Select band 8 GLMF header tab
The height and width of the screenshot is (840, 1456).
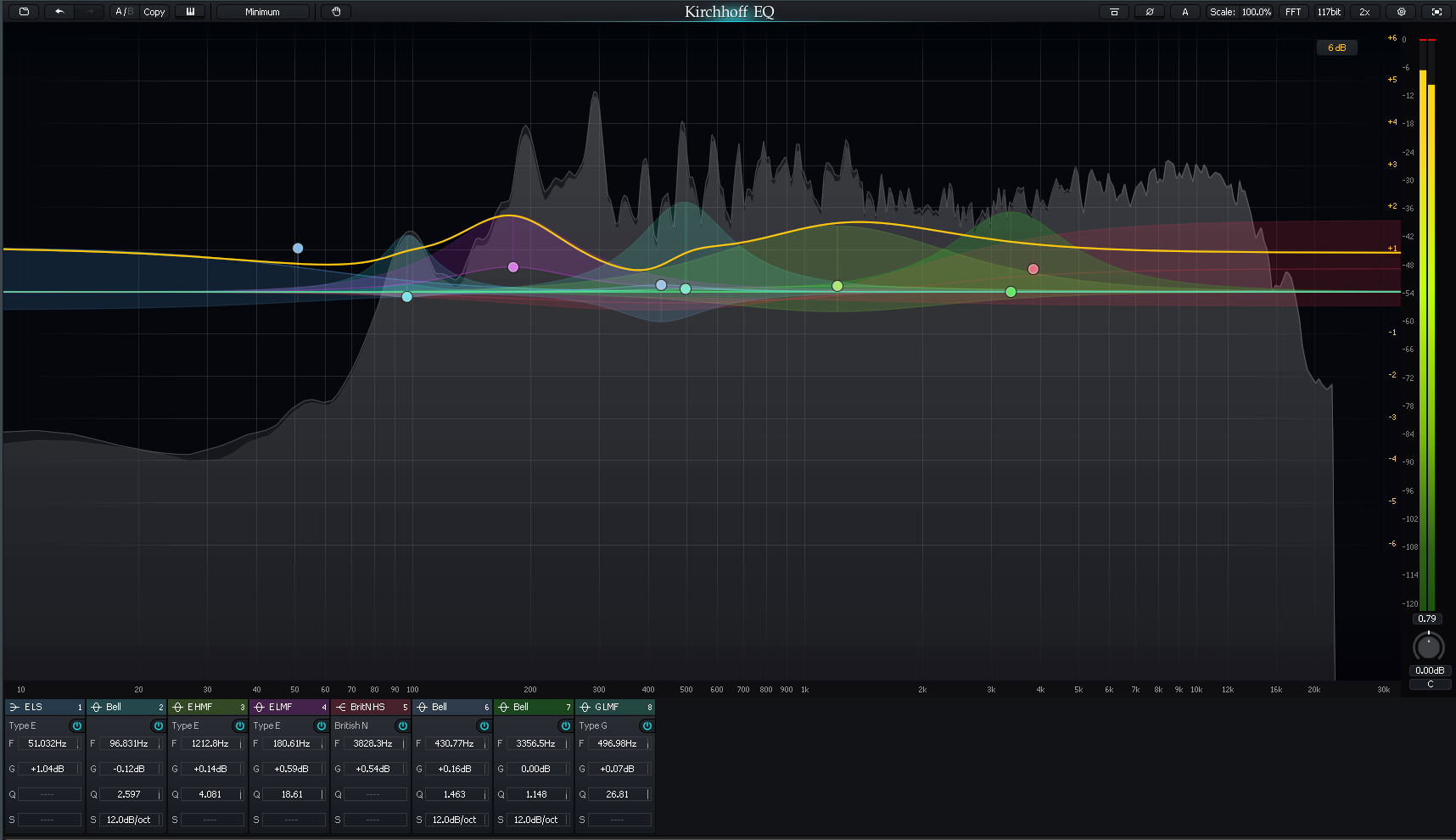[x=614, y=707]
